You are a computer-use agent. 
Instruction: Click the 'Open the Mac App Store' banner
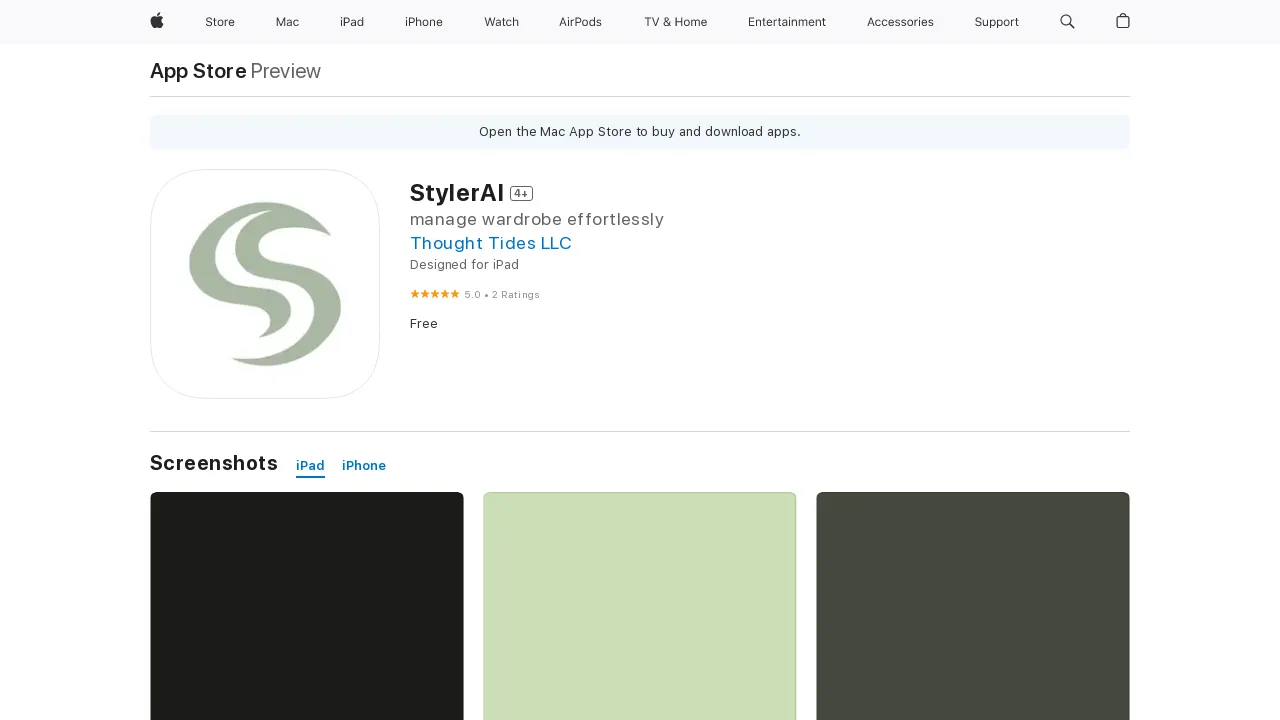tap(640, 132)
